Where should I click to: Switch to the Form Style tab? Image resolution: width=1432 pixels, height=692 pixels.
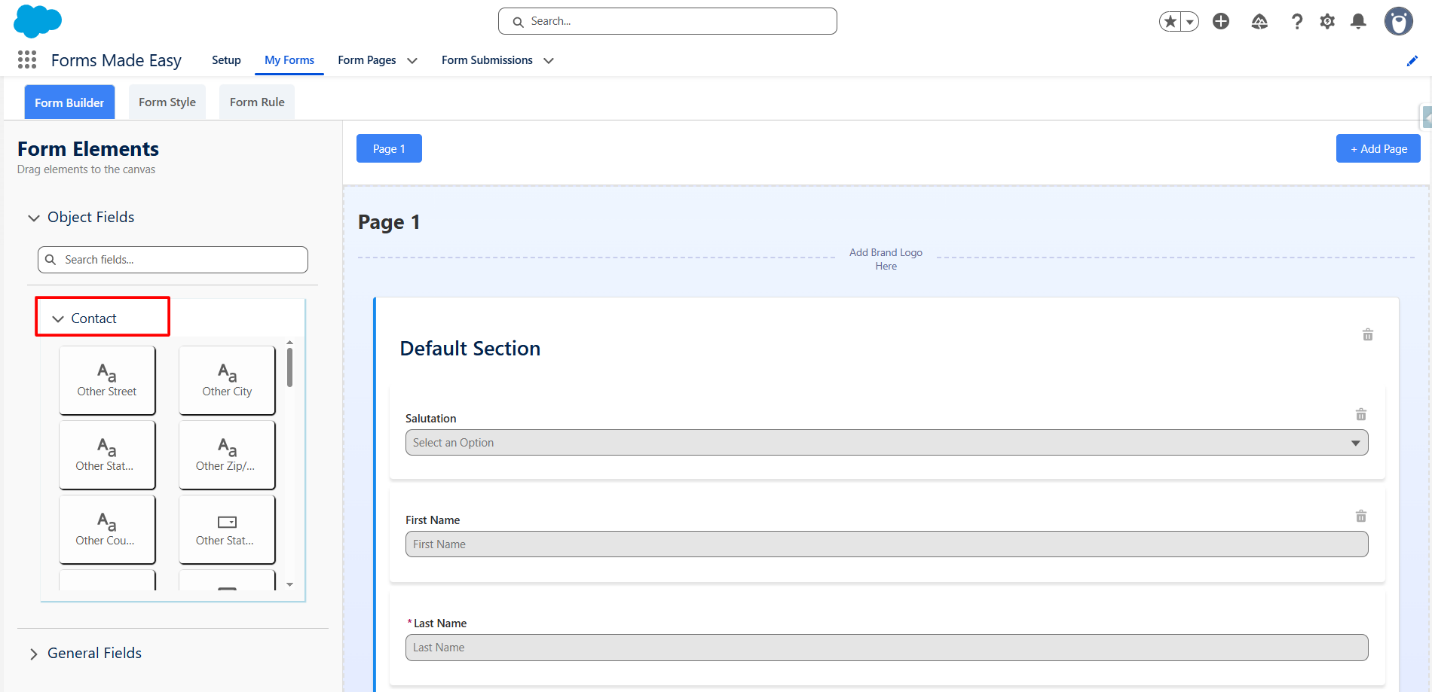pyautogui.click(x=167, y=102)
